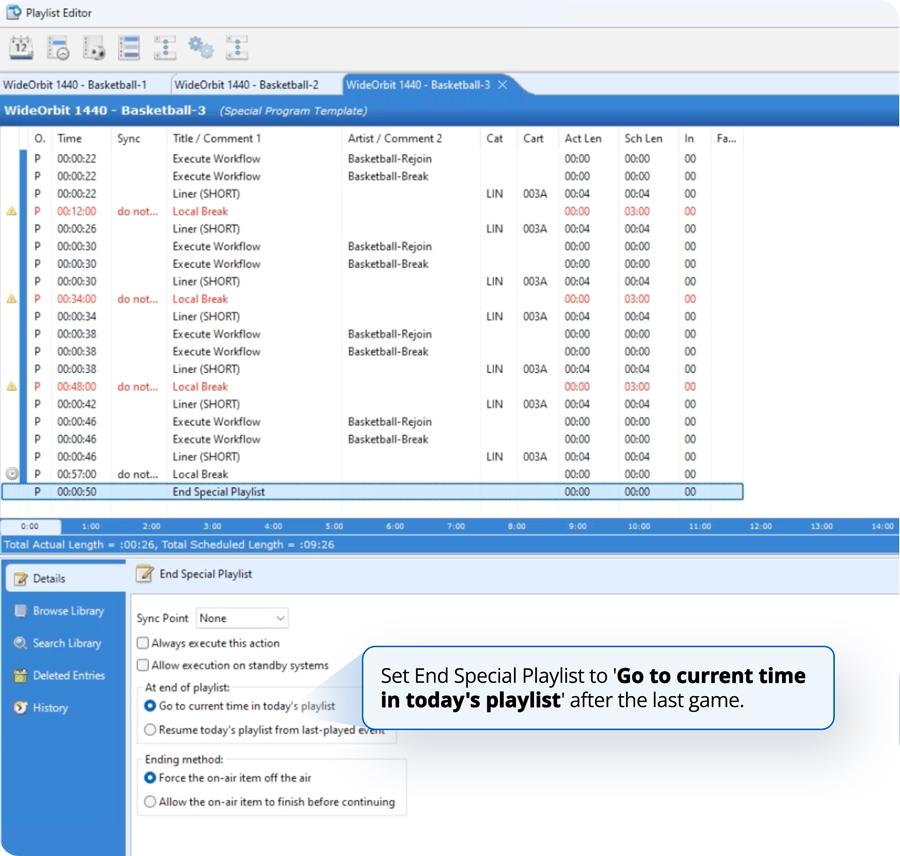Select Liner (SHORT) row at 00:00:26
900x856 pixels.
point(372,228)
